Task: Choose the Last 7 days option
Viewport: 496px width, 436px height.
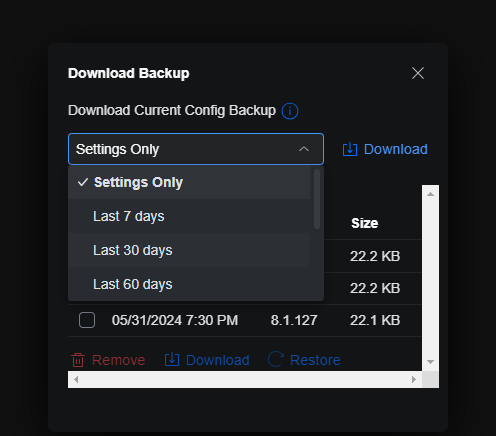Action: tap(189, 216)
